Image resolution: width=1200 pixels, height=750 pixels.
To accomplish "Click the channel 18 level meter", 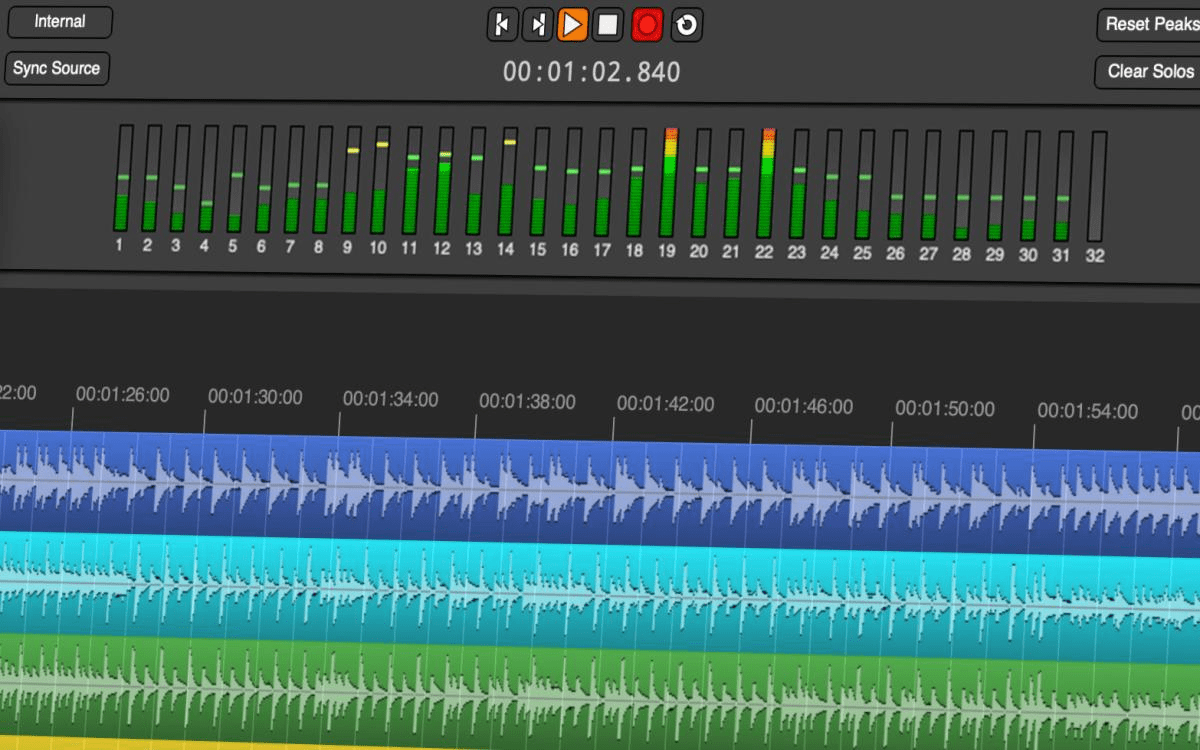I will [635, 182].
